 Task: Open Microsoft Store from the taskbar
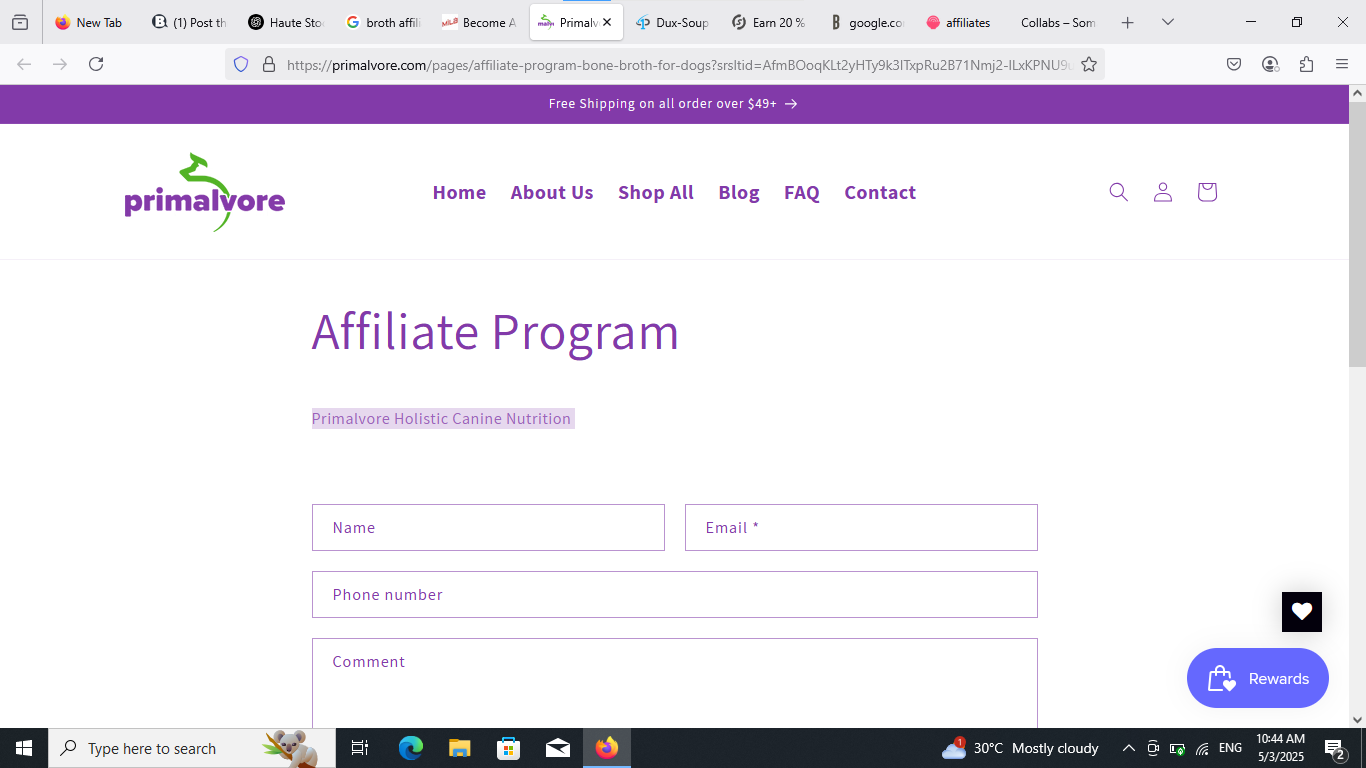tap(508, 748)
